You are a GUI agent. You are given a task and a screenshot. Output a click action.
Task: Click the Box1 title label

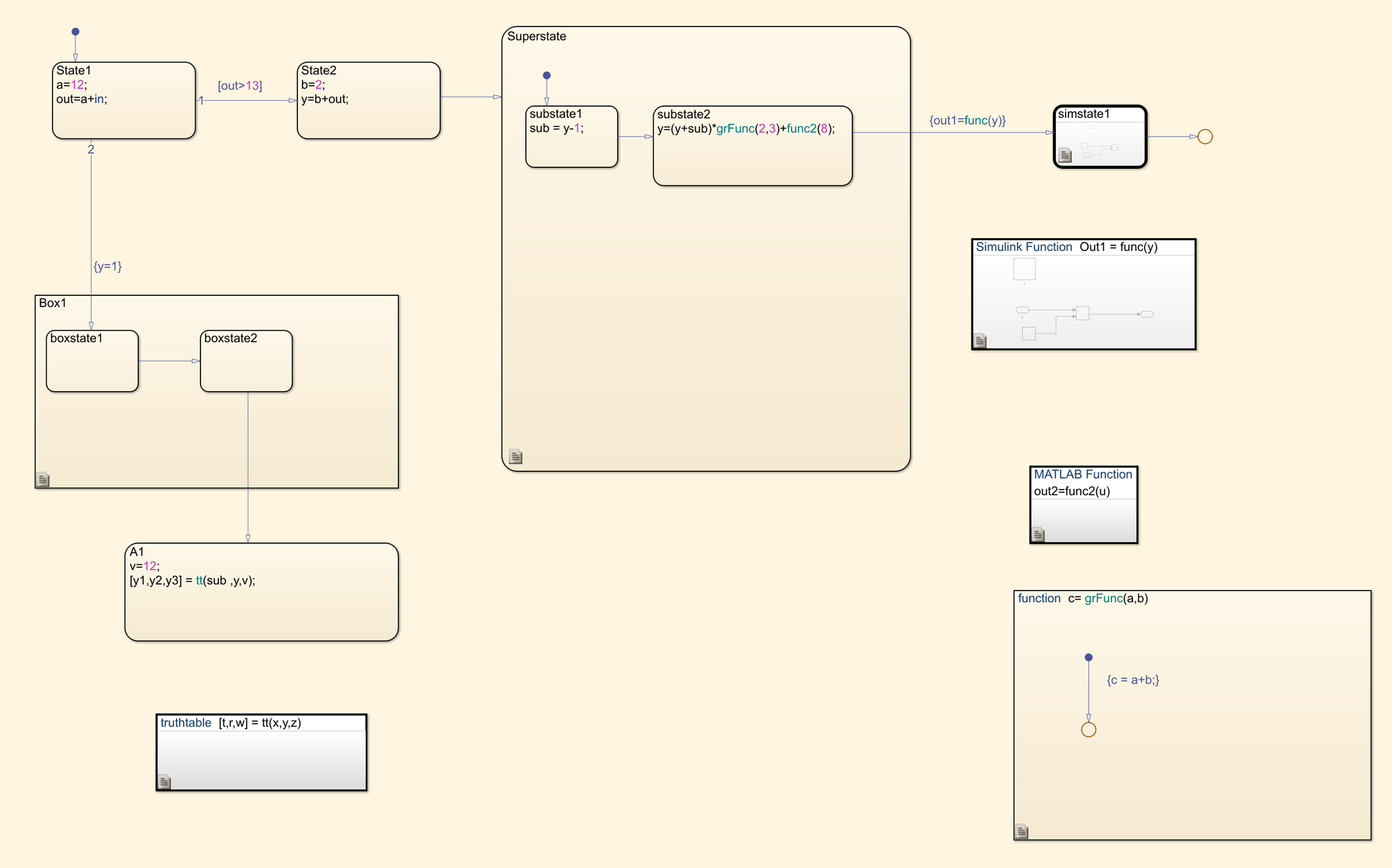tap(53, 303)
